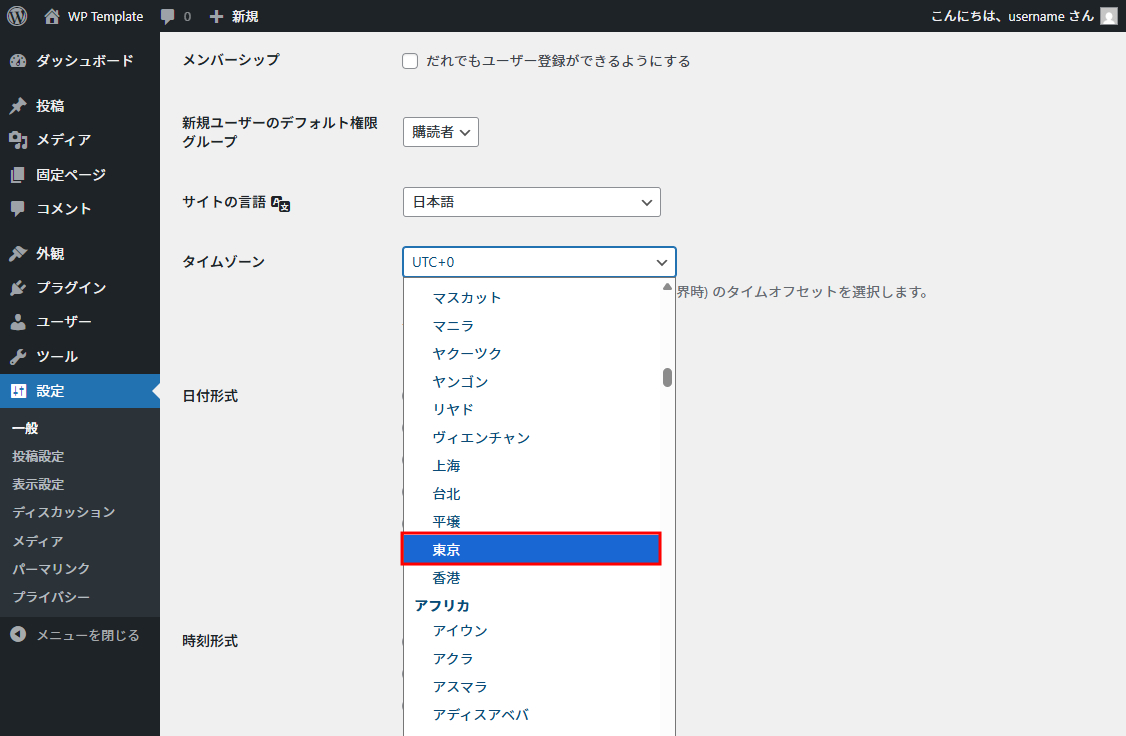Click the コメント speech bubble icon
This screenshot has height=736, width=1126.
(x=18, y=209)
